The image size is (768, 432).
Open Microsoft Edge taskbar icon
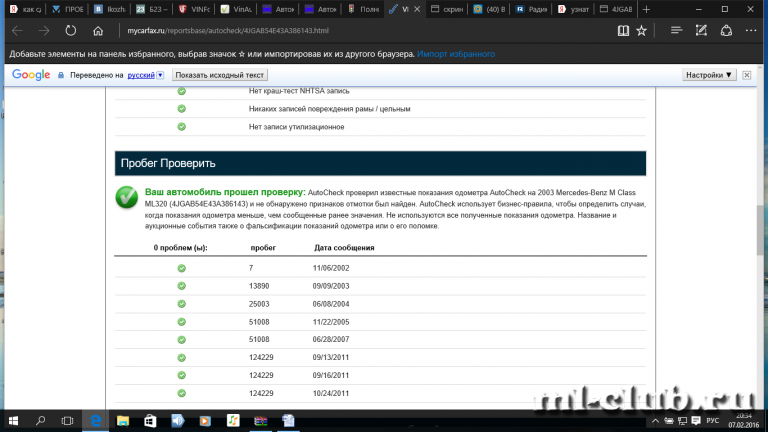pyautogui.click(x=96, y=421)
